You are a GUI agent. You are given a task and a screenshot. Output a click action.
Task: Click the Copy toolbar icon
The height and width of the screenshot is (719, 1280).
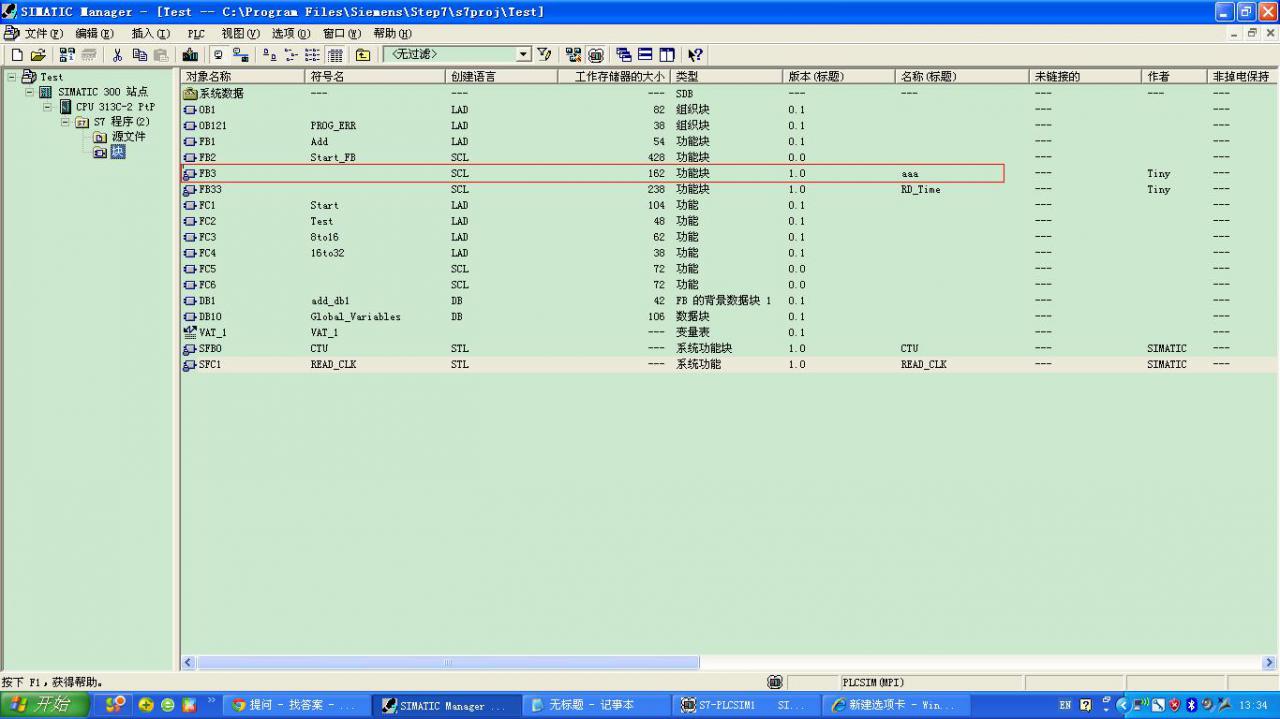click(139, 55)
